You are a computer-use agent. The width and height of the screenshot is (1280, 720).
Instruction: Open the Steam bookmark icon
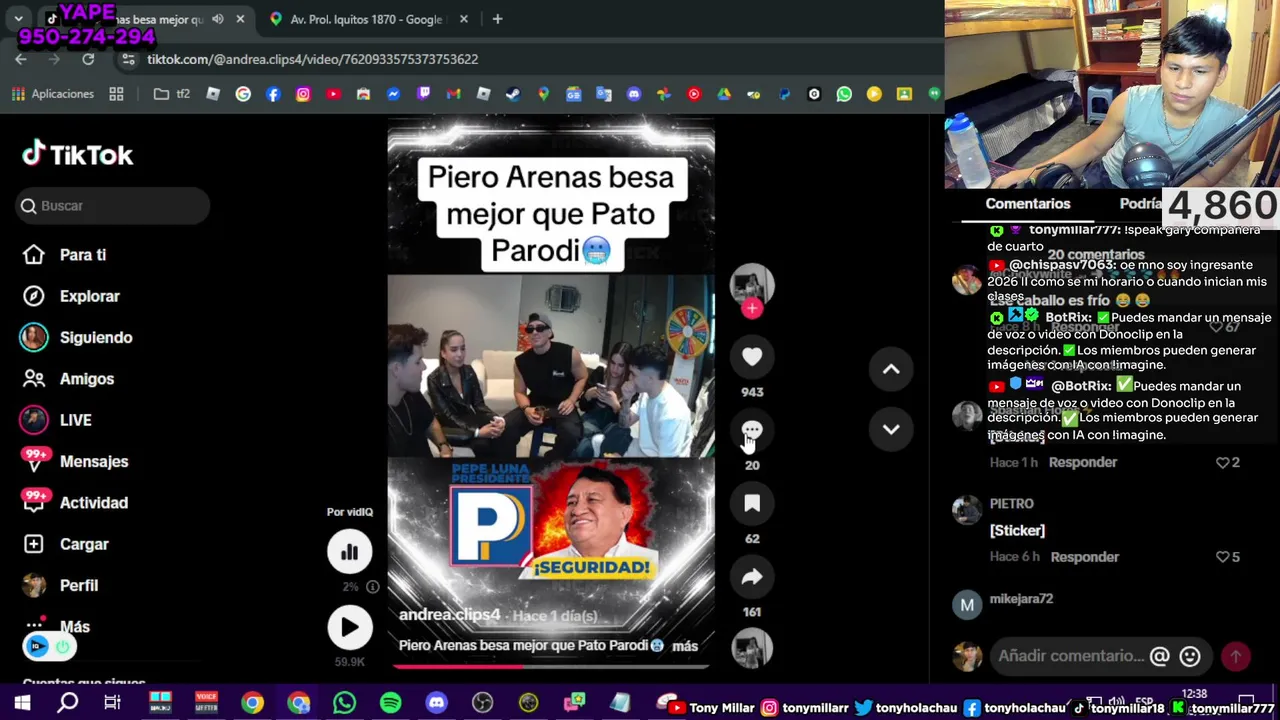[513, 94]
